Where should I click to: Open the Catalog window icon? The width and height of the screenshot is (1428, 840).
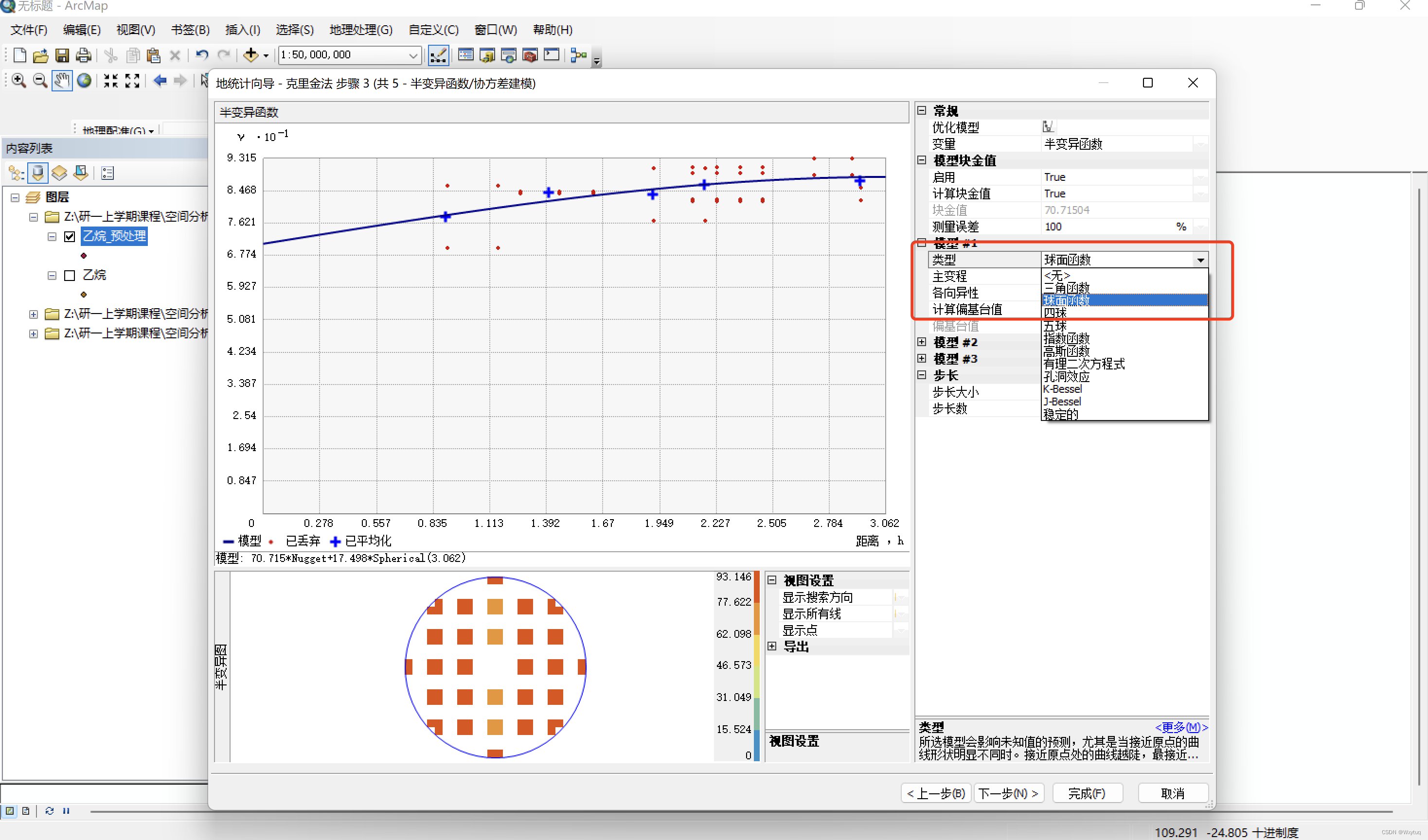[x=487, y=55]
